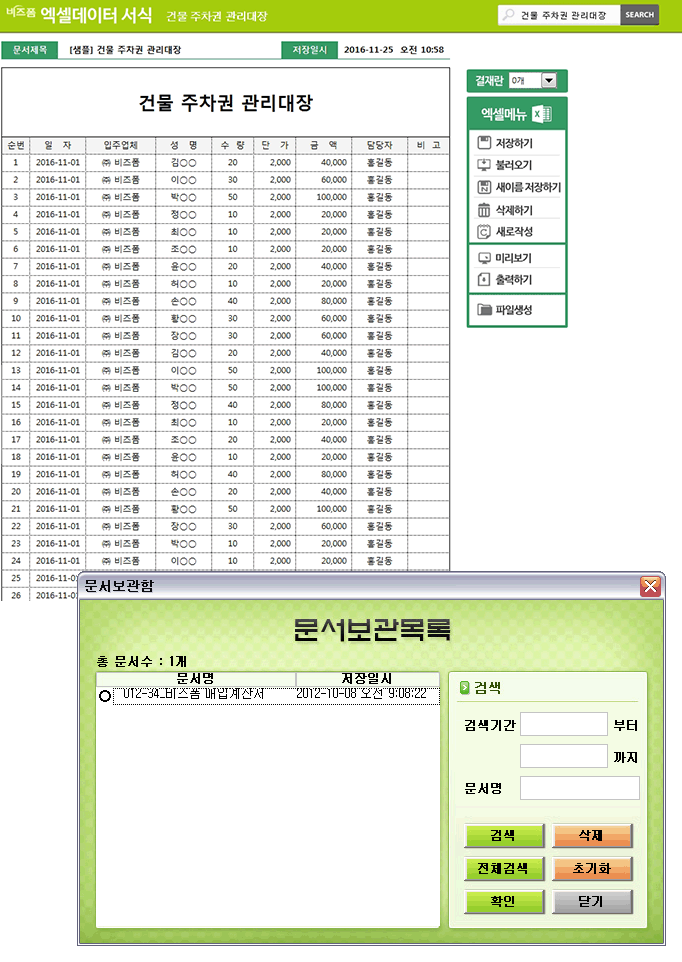Click the Excel logo in 엑셀메뉴 header
The width and height of the screenshot is (682, 962).
(x=542, y=114)
